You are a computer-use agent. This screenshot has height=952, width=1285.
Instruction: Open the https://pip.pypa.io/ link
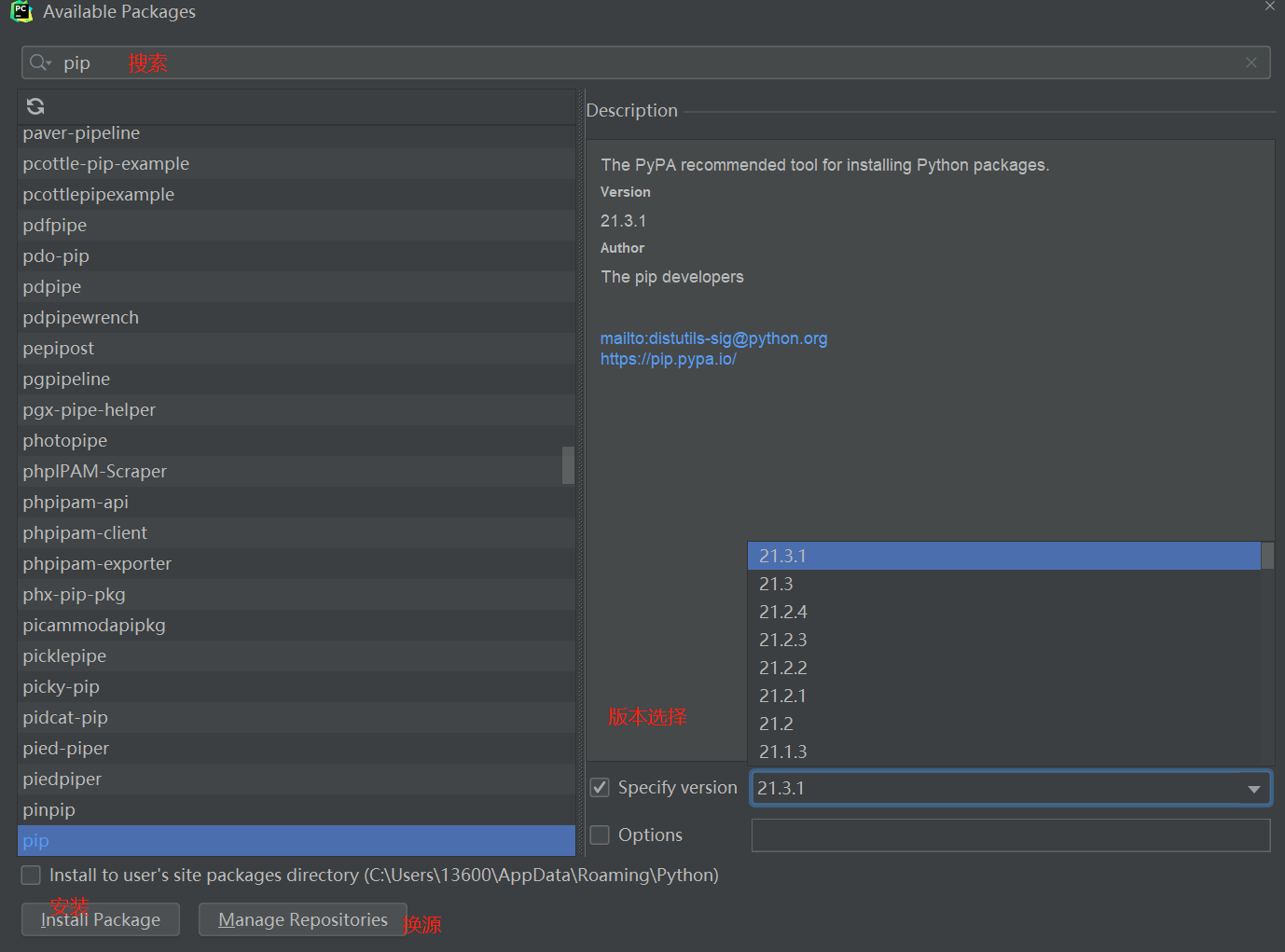pos(668,359)
